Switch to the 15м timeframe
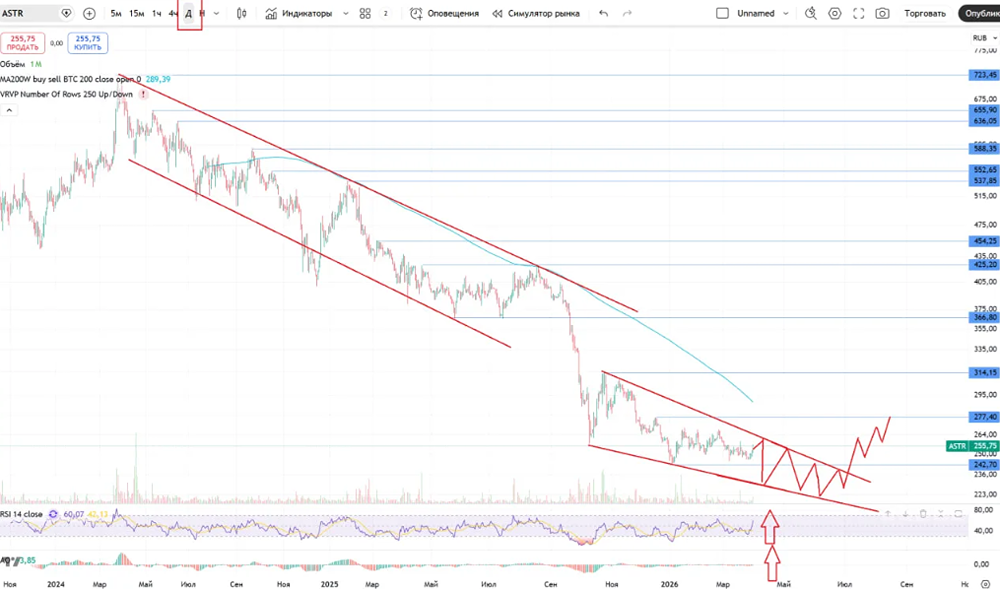The width and height of the screenshot is (1000, 589). (136, 13)
